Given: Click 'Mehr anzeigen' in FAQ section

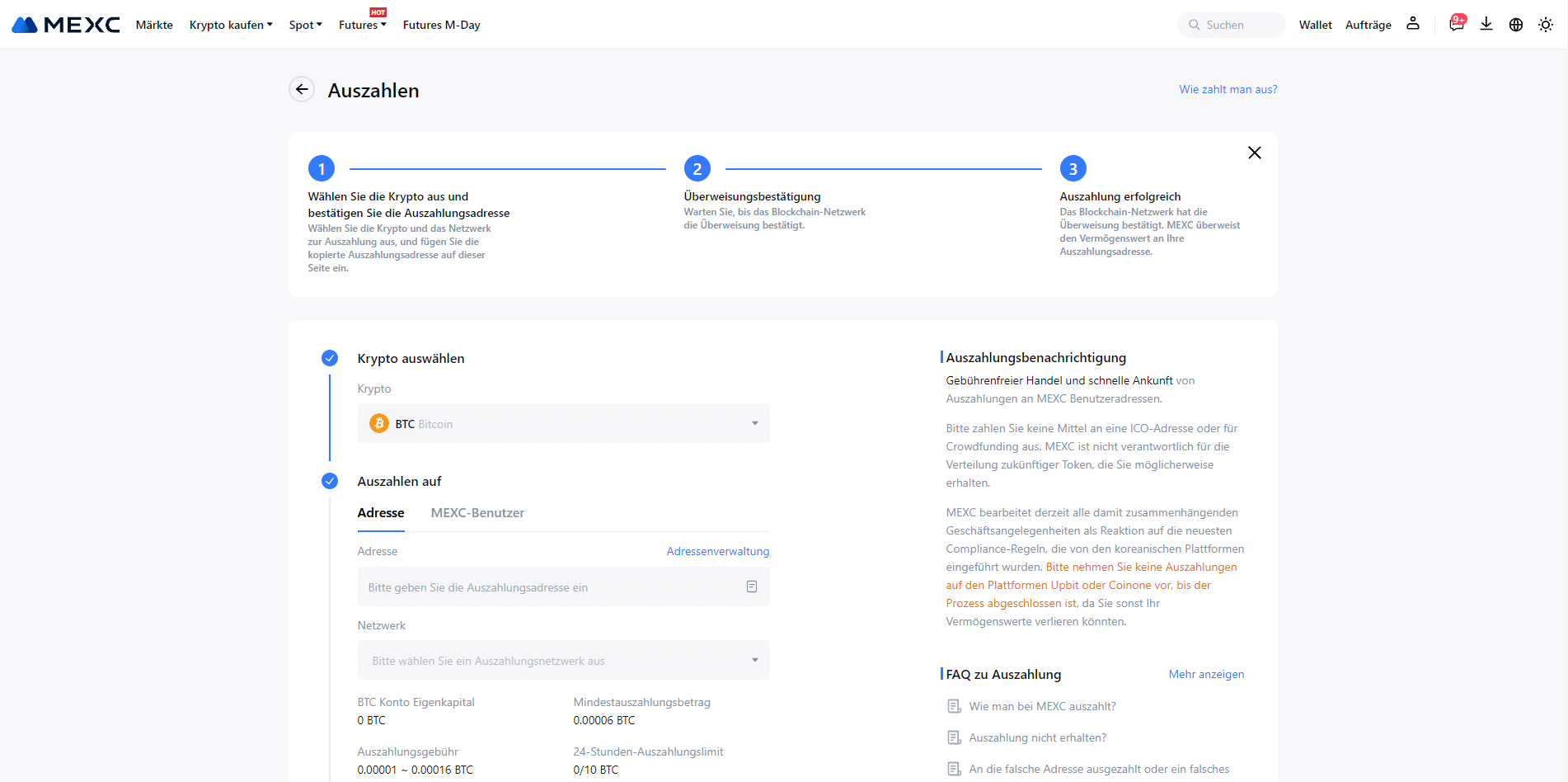Looking at the screenshot, I should 1206,674.
